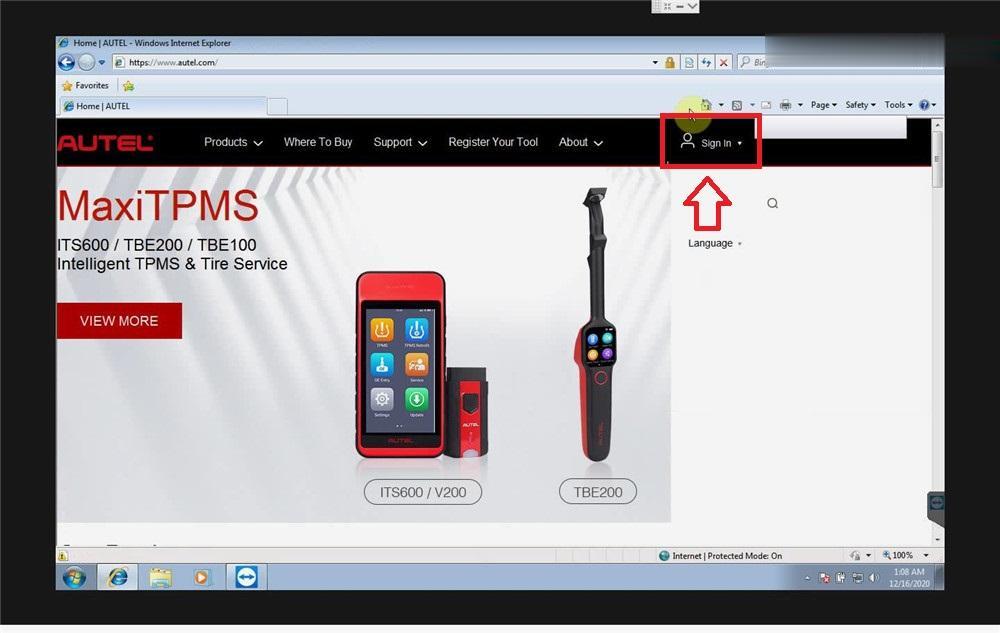Show hidden system tray icons arrow

807,578
